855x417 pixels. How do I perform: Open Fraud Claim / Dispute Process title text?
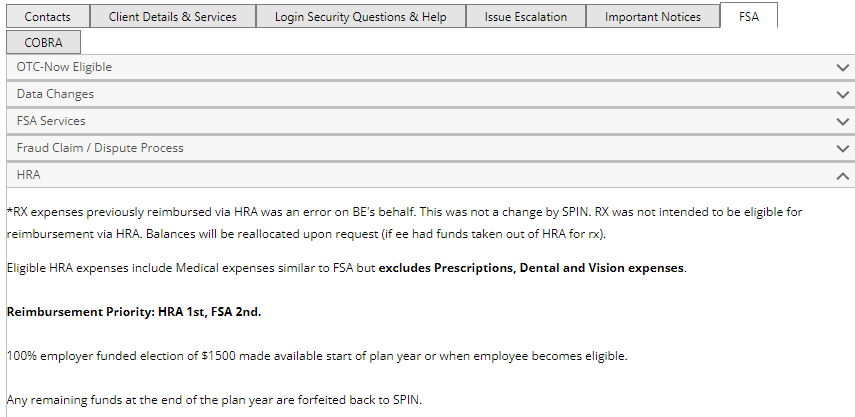point(100,148)
